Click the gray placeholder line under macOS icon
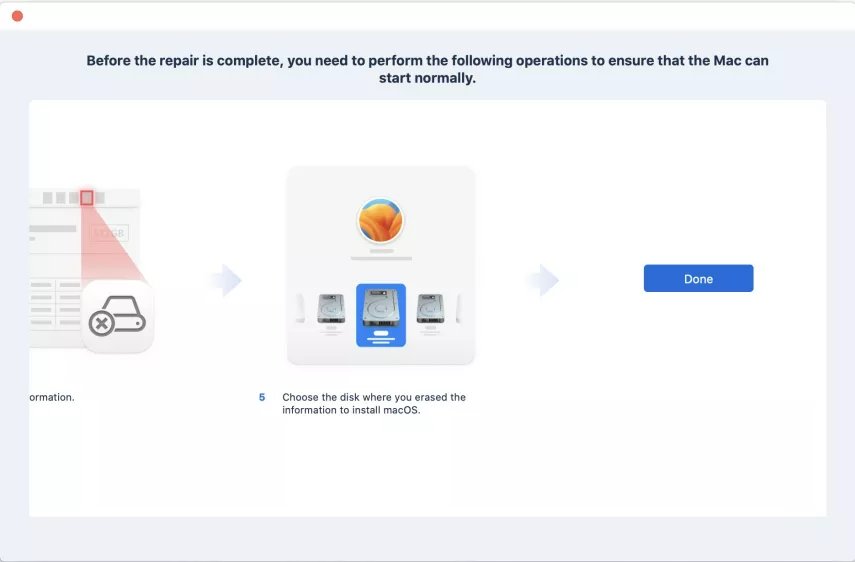The height and width of the screenshot is (562, 855). pos(381,258)
